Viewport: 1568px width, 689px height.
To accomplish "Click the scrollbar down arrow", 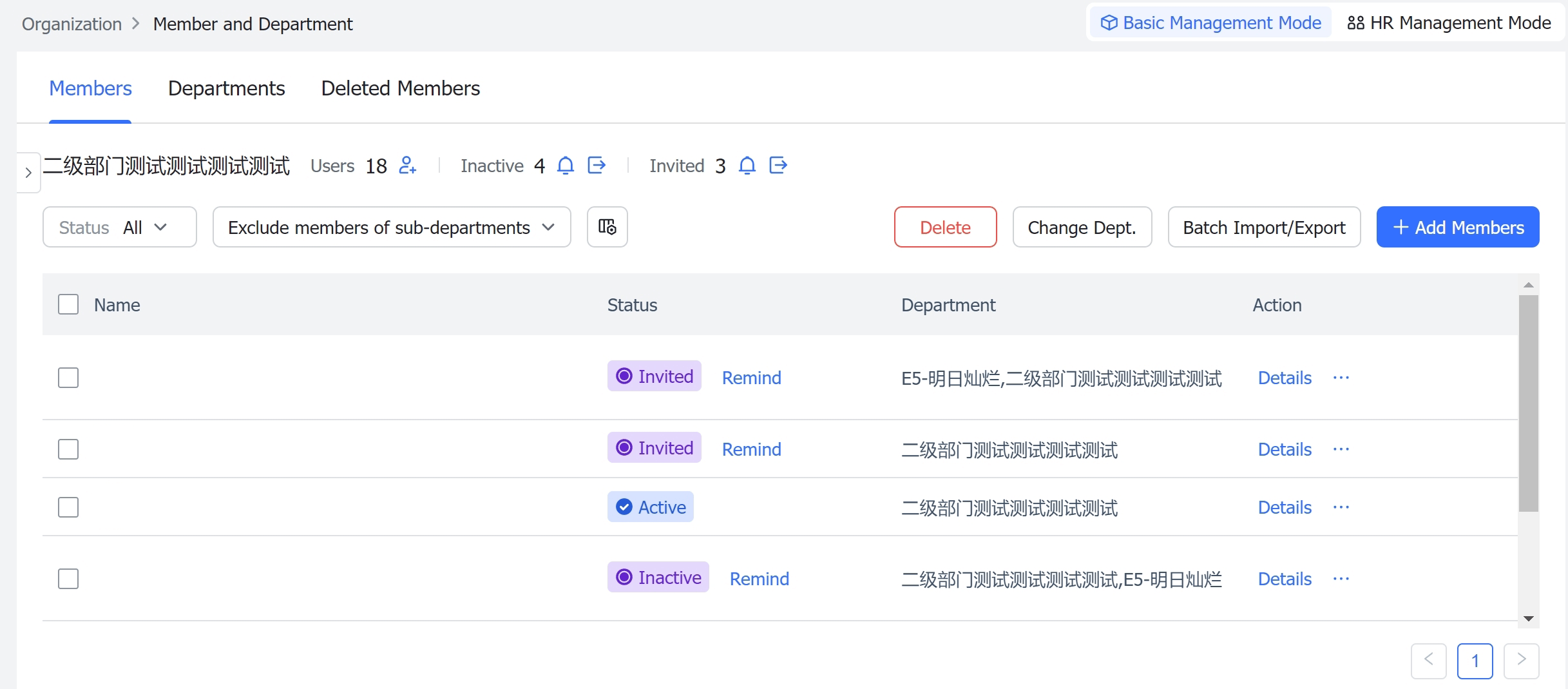I will pyautogui.click(x=1529, y=619).
